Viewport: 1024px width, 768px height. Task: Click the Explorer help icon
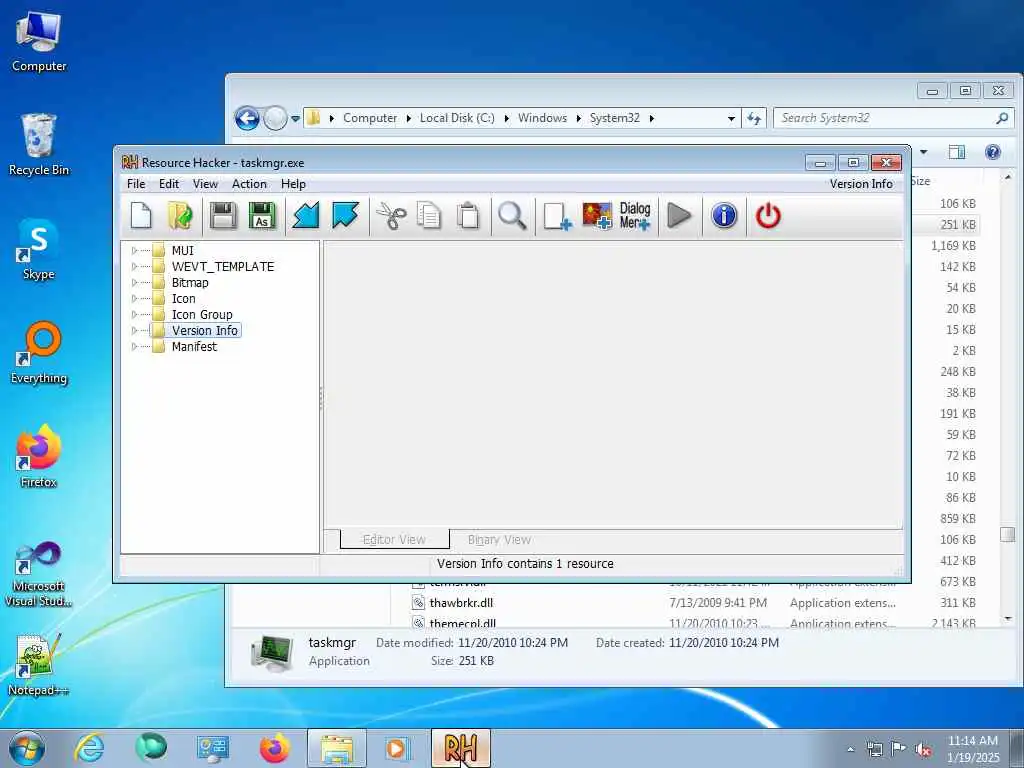click(x=993, y=152)
